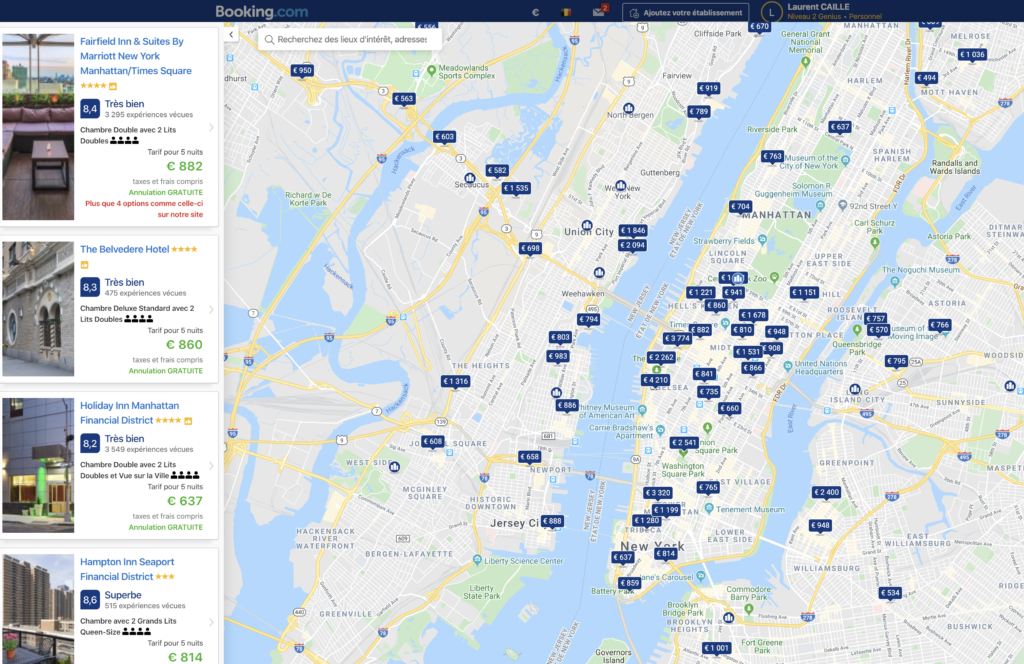Expand Hampton Inn Seaport card chevron

click(x=211, y=622)
